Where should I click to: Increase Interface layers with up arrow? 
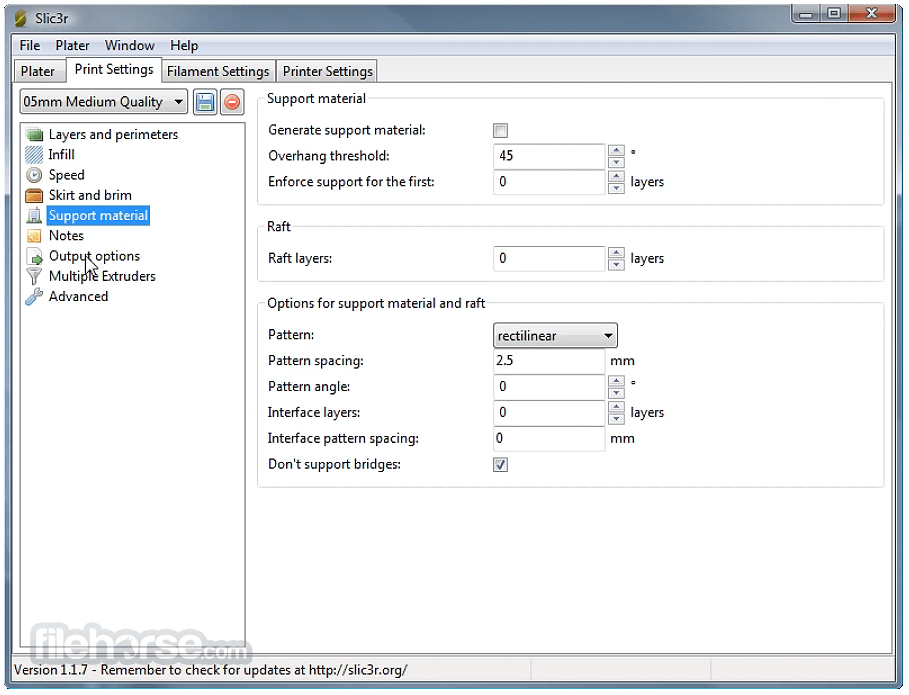(616, 407)
